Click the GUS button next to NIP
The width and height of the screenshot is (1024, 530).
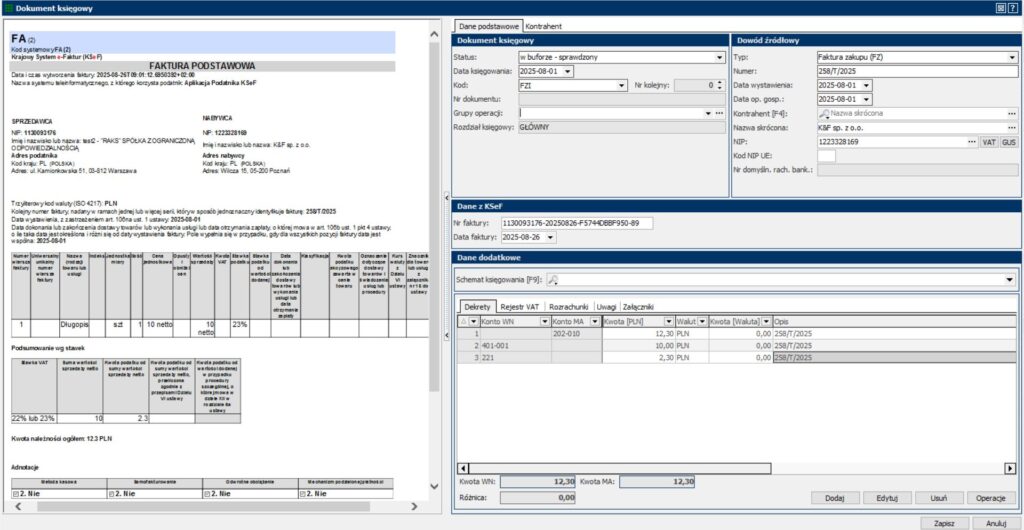1008,143
